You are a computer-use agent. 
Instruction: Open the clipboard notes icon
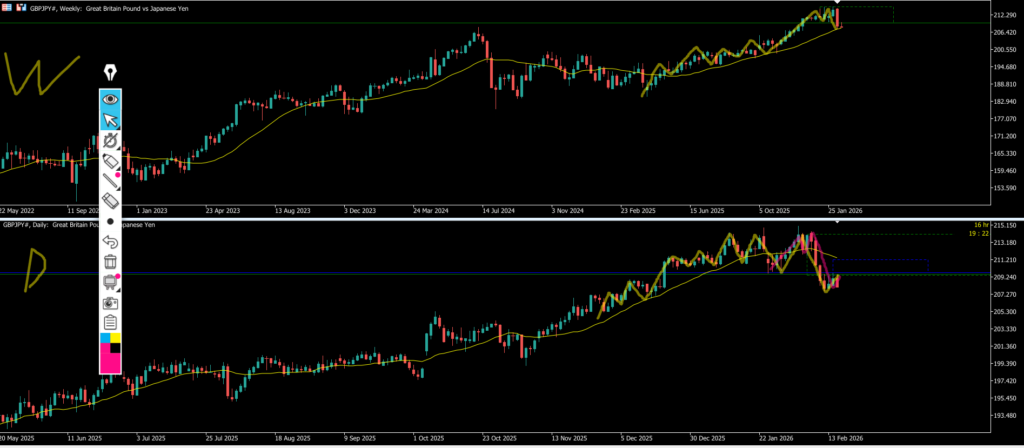coord(111,323)
